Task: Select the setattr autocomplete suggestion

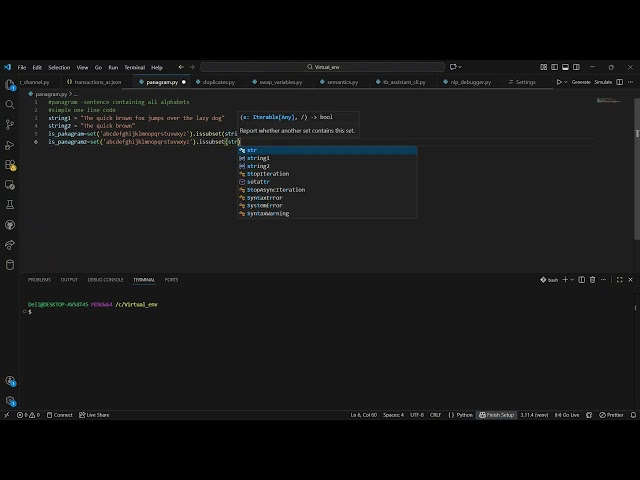Action: [327, 182]
